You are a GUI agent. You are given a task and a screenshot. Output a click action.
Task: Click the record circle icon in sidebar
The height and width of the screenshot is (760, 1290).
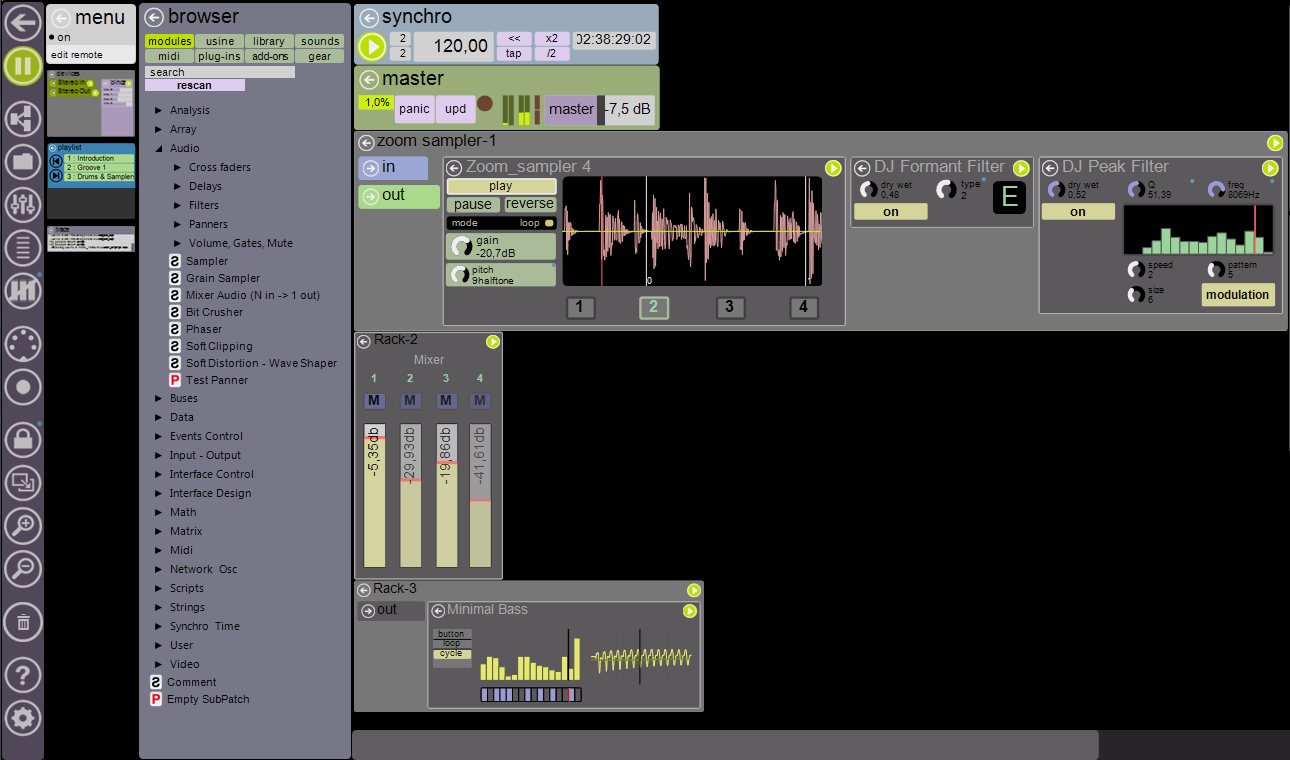point(22,385)
